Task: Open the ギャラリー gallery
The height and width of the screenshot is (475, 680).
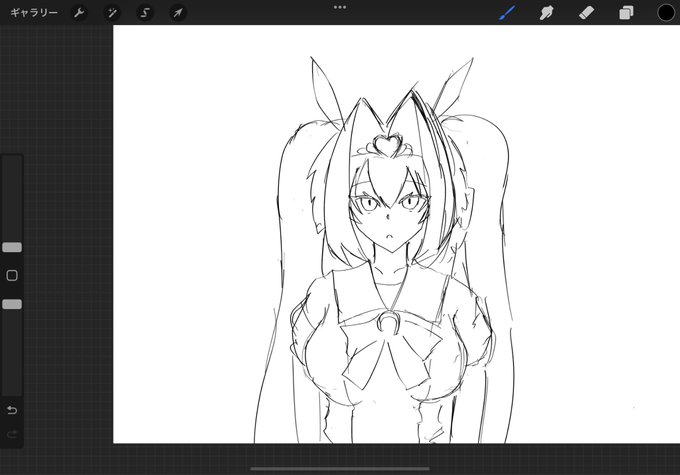Action: click(x=34, y=13)
